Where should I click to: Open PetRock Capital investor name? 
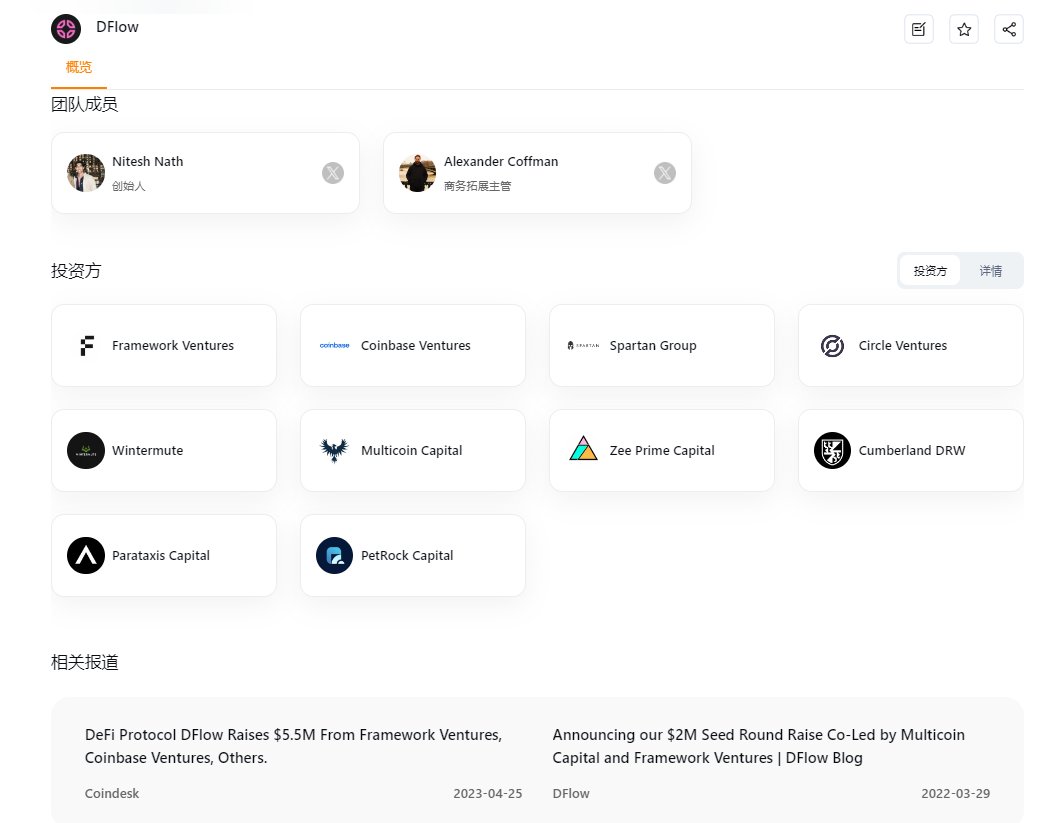(x=407, y=556)
